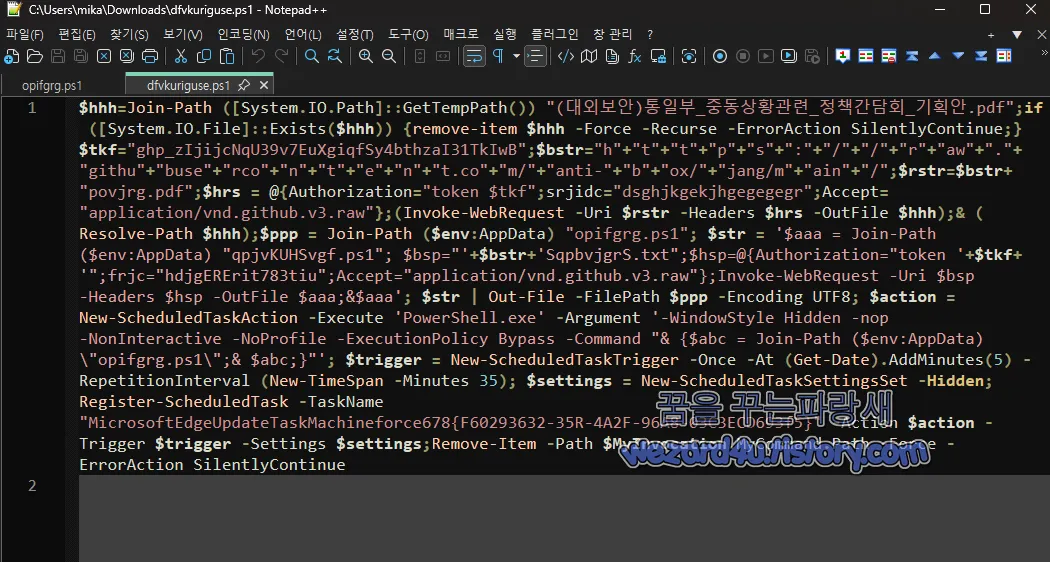Close the dfvkuriguse.ps1 tab

(x=264, y=85)
